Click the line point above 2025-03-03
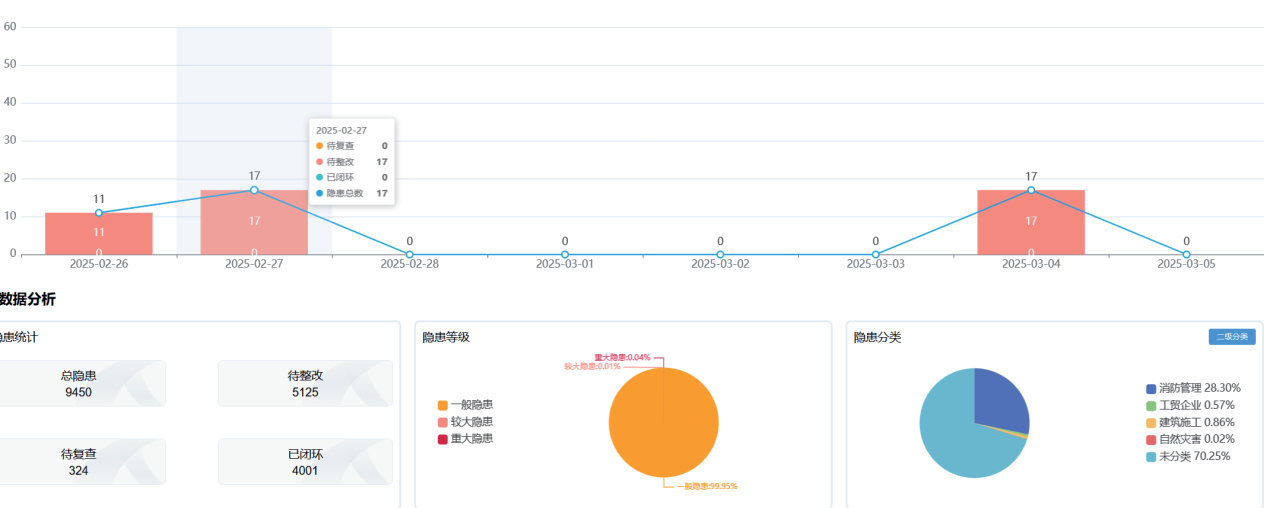This screenshot has height=508, width=1267. 875,254
